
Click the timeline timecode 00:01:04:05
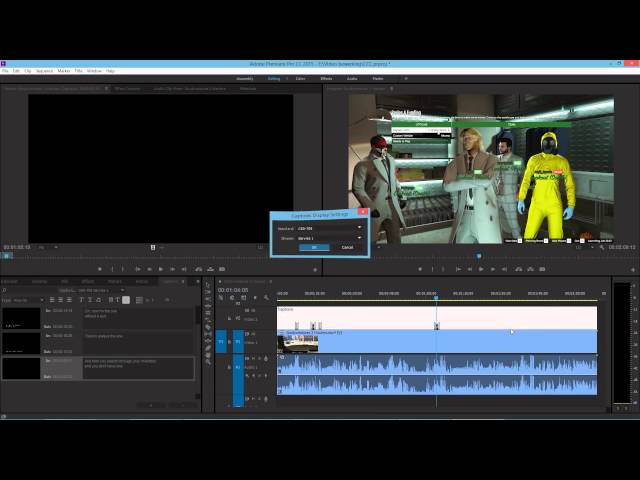click(233, 290)
